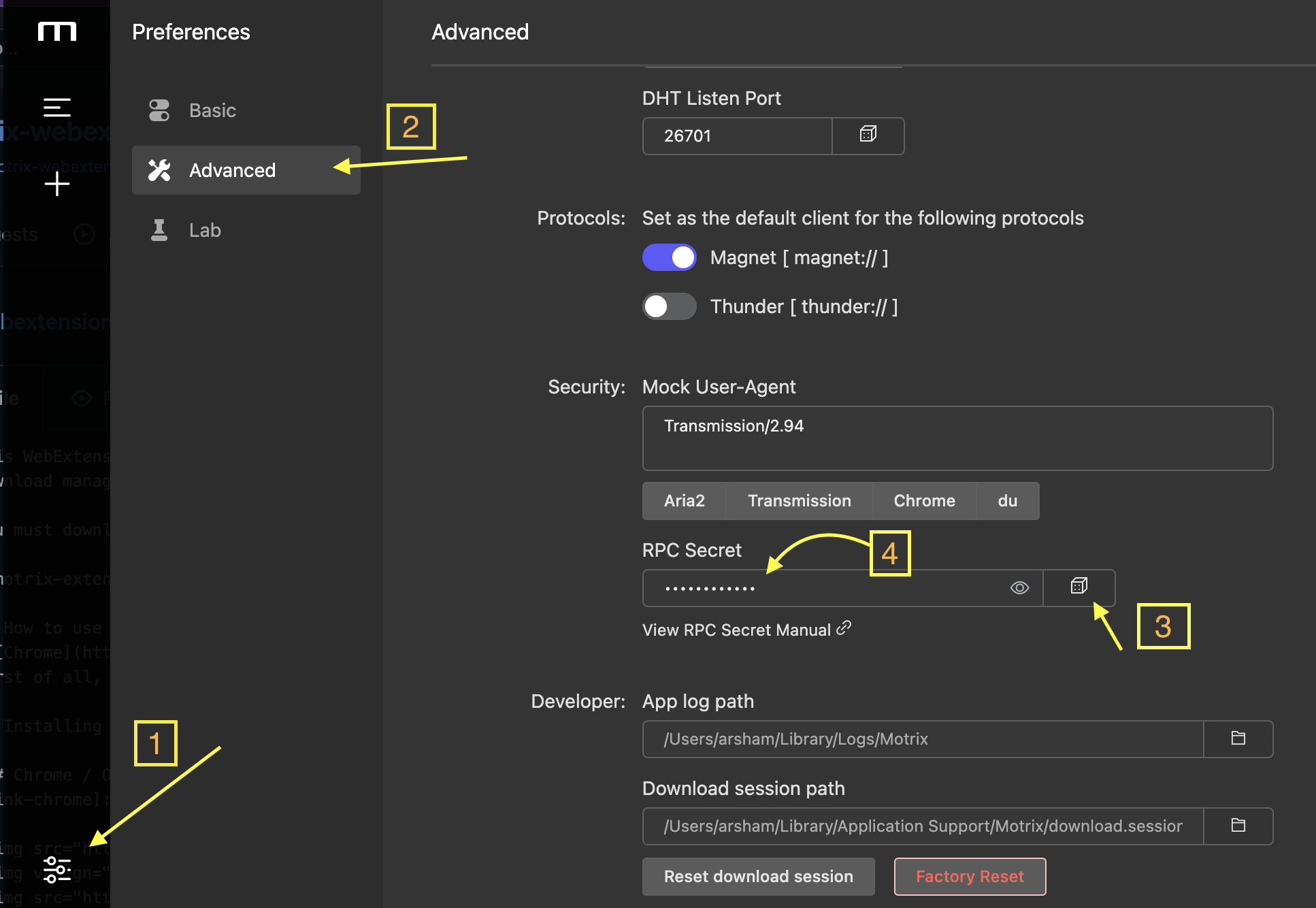Choose Aria2 user-agent preset
Image resolution: width=1316 pixels, height=908 pixels.
click(684, 501)
